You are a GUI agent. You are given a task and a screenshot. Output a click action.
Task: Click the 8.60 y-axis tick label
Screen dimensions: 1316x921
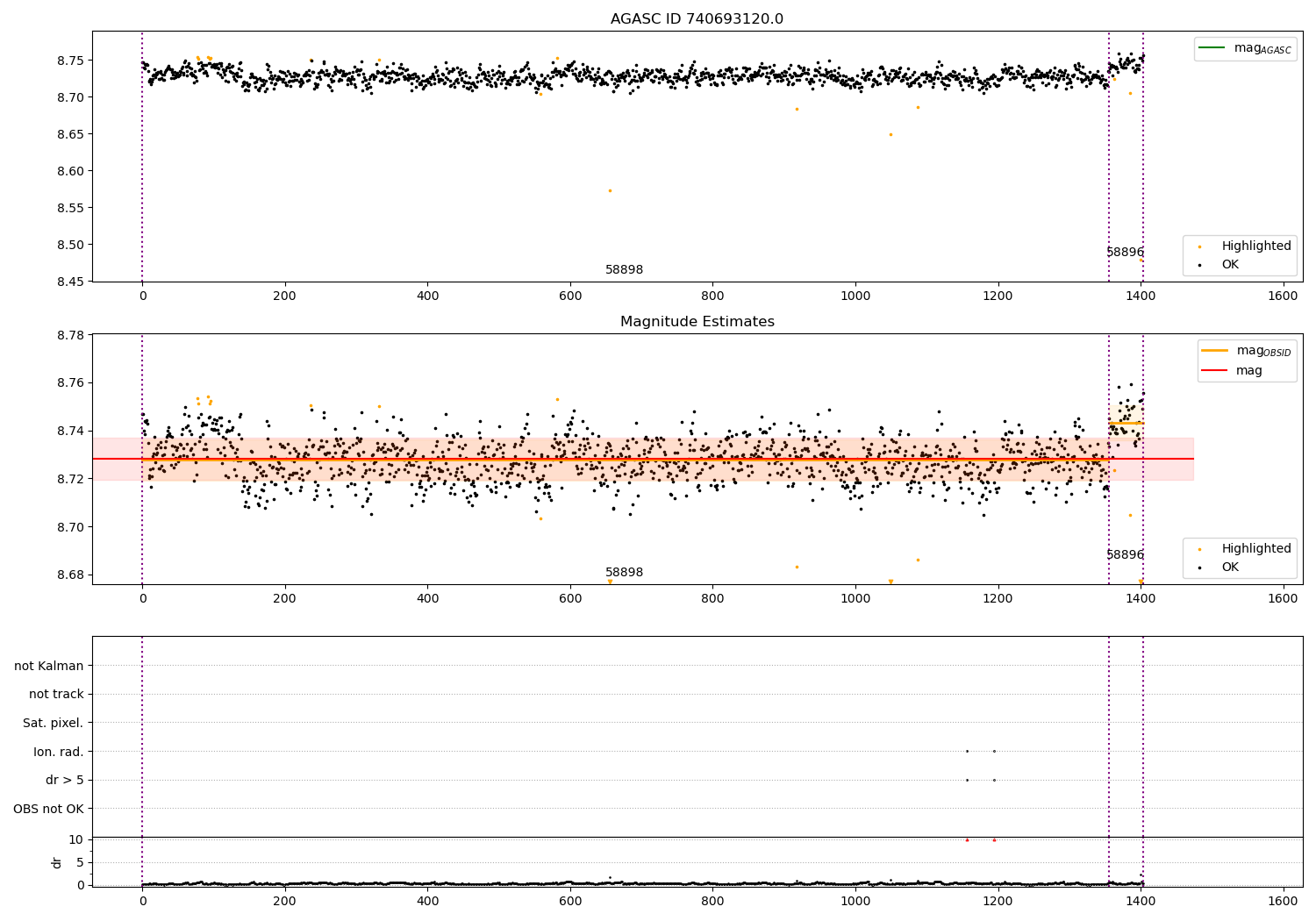[69, 171]
